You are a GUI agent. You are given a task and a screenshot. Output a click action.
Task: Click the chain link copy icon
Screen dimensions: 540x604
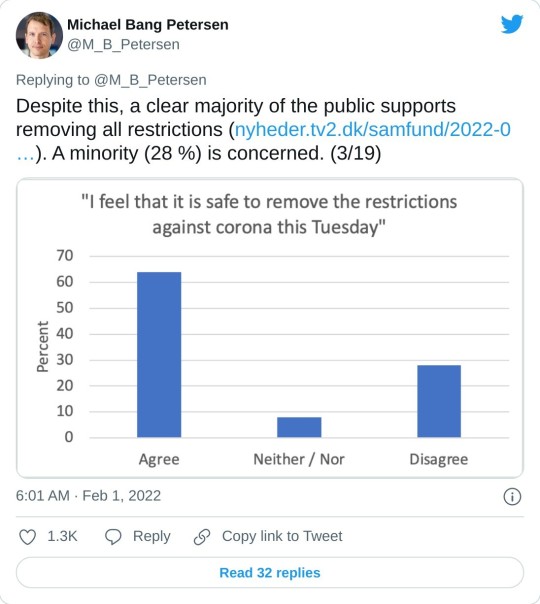tap(202, 537)
